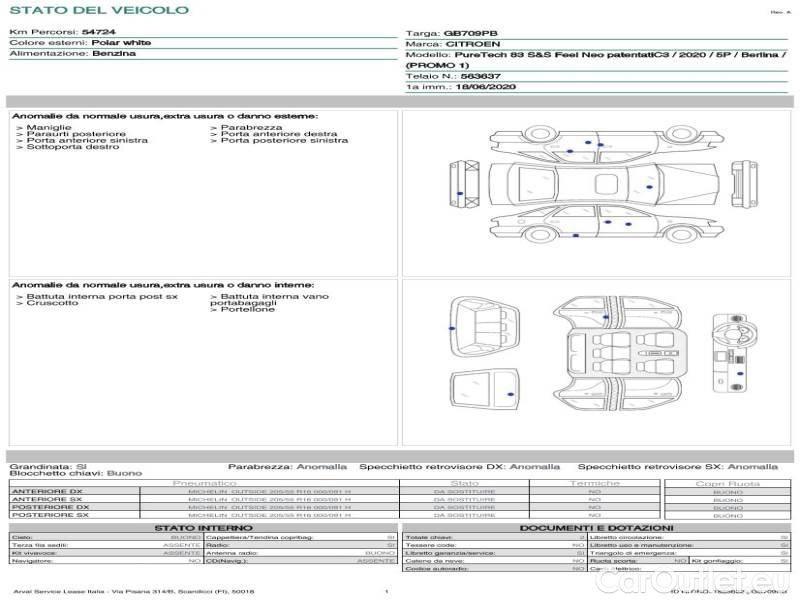Click the damage dot on the lower side sill
The width and height of the screenshot is (800, 600).
point(575,236)
